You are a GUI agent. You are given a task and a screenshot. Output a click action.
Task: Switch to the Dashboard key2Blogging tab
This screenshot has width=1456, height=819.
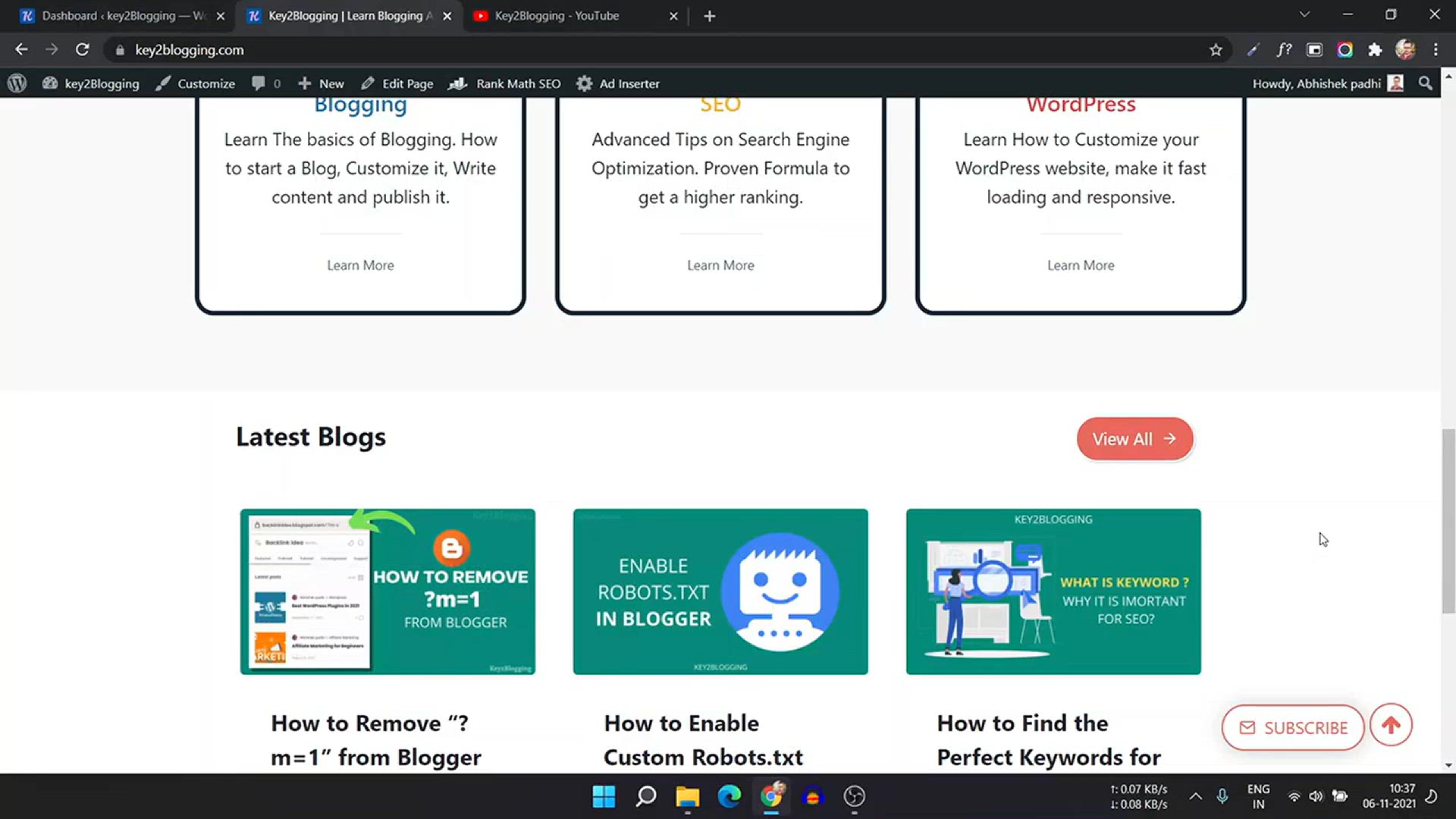coord(121,16)
